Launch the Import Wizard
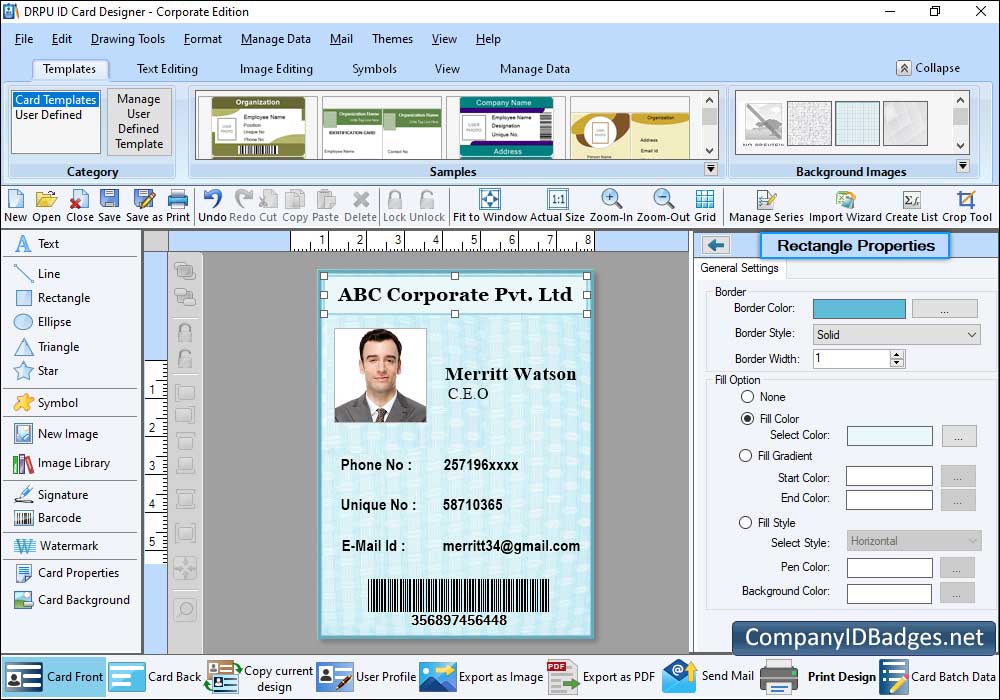The height and width of the screenshot is (700, 1000). [x=845, y=206]
